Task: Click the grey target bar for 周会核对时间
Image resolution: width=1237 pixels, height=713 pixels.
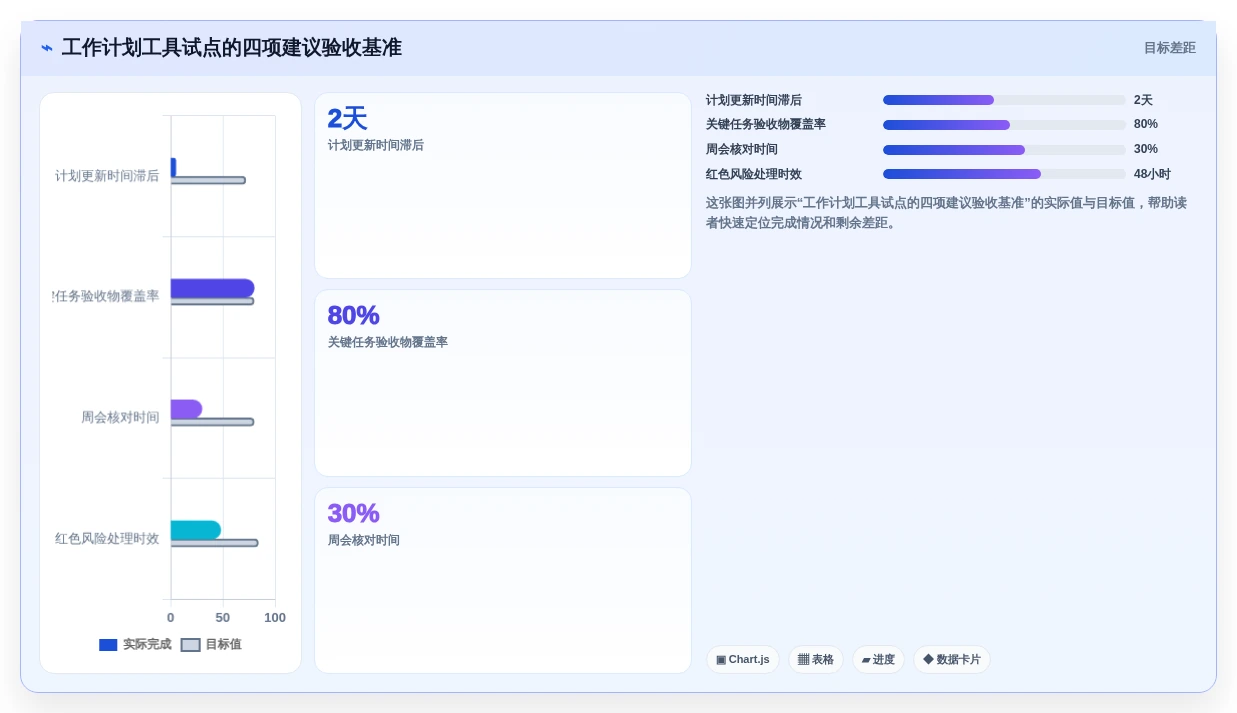Action: pyautogui.click(x=212, y=422)
